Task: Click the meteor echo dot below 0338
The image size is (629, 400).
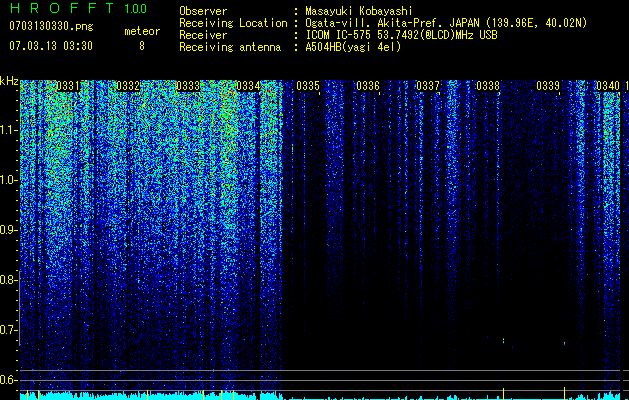Action: pos(503,341)
